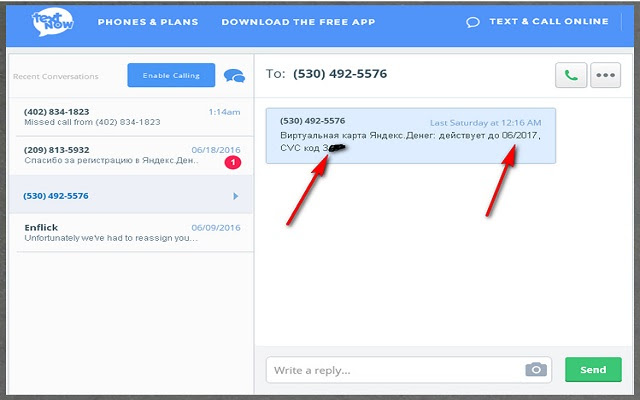Open conversation with (402) 834-1823
The image size is (640, 400).
pyautogui.click(x=131, y=117)
